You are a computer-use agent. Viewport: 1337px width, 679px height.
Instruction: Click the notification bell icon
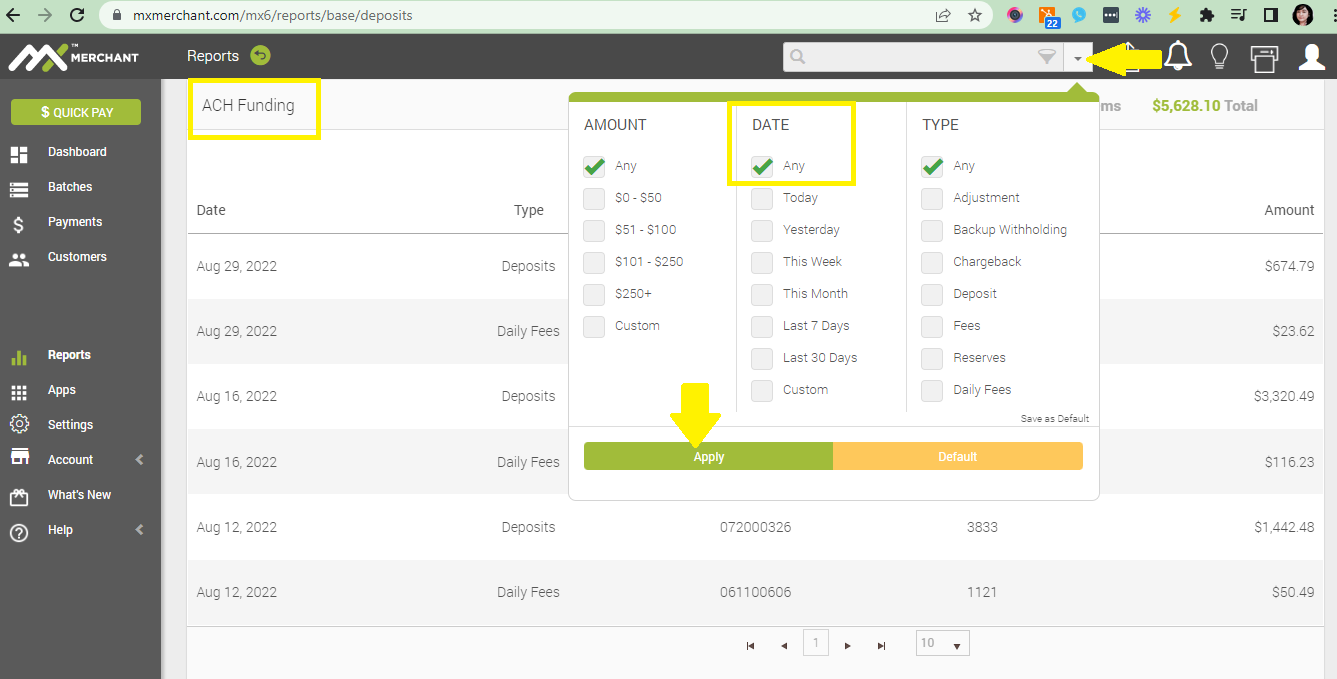[1178, 57]
